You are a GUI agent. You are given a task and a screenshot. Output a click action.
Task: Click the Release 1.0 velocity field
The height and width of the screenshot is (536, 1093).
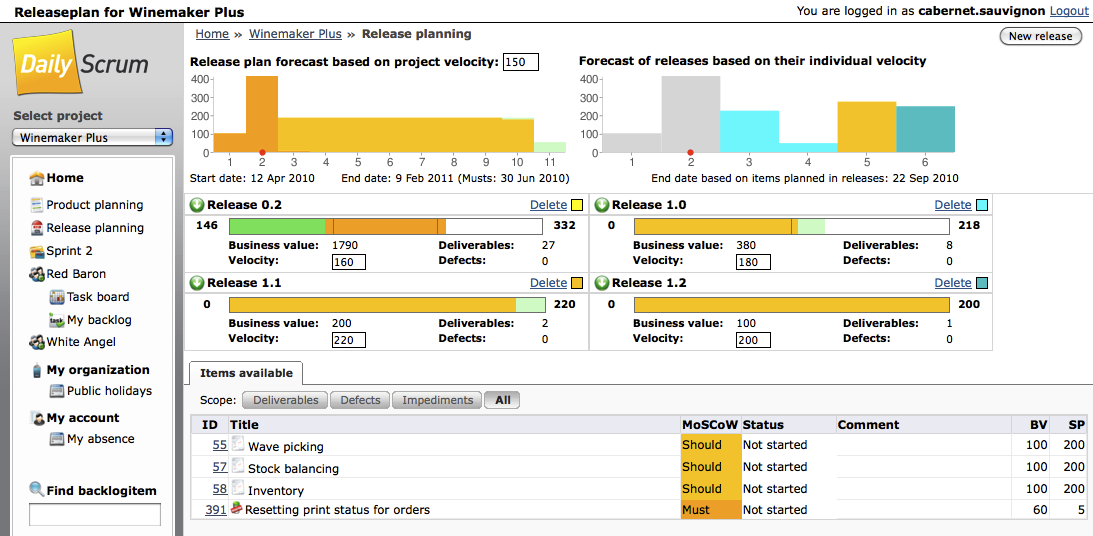click(x=753, y=262)
